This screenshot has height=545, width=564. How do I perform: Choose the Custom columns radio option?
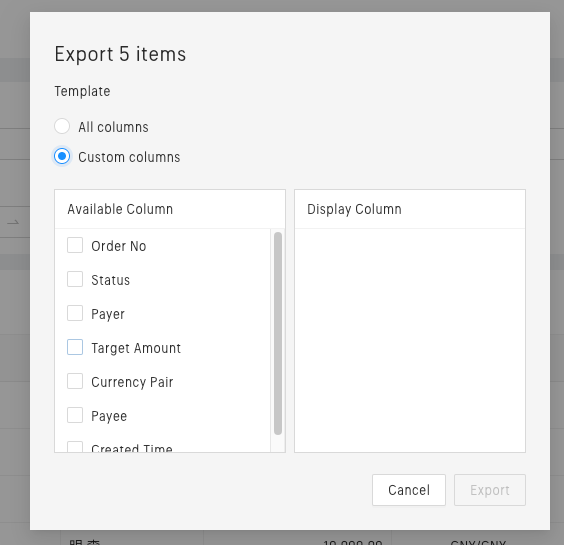tap(62, 156)
